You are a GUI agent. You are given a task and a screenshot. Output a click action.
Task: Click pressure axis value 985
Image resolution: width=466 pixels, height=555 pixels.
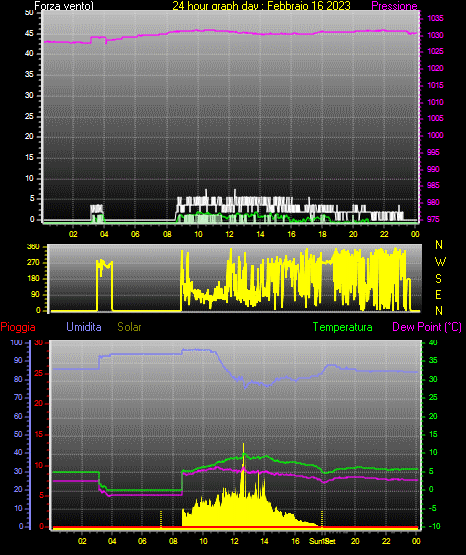(x=433, y=185)
